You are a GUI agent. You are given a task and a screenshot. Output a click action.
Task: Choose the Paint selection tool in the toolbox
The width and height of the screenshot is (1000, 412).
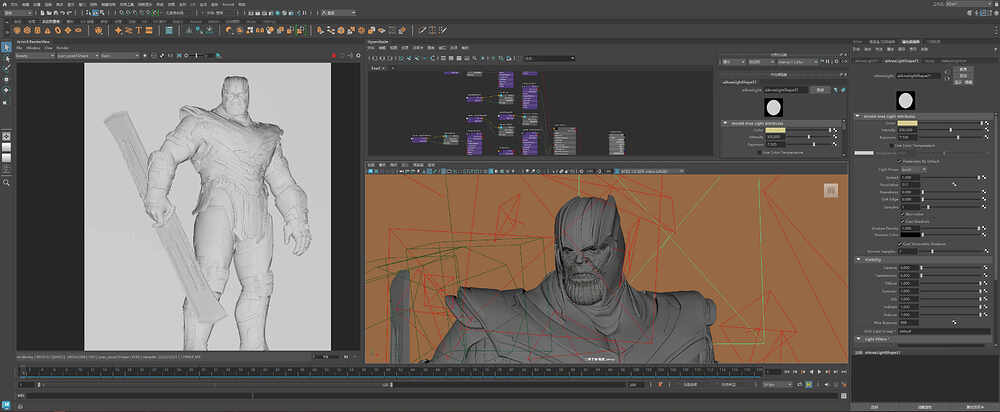[6, 68]
